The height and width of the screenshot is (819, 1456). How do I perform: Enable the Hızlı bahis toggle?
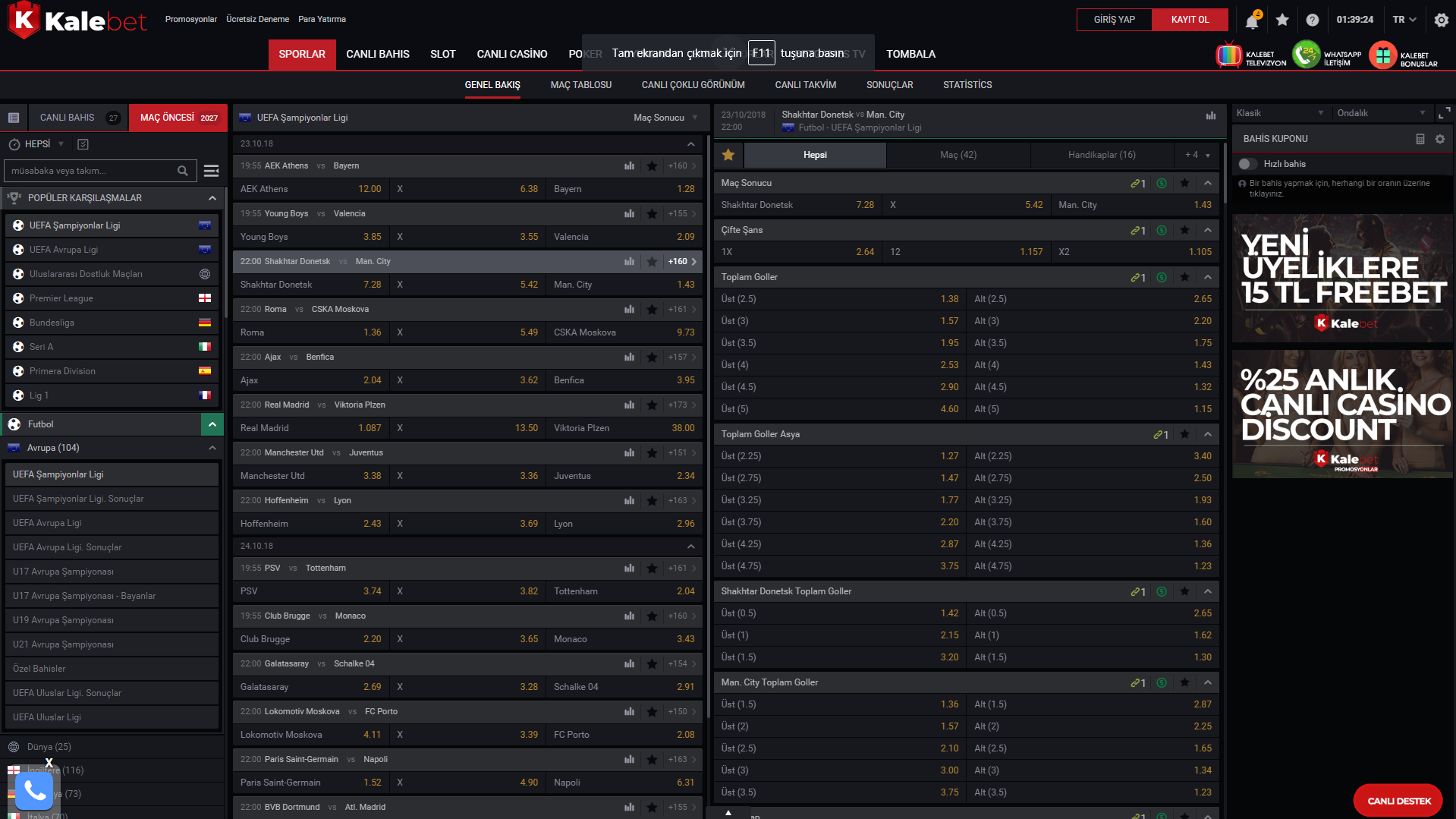[1247, 164]
